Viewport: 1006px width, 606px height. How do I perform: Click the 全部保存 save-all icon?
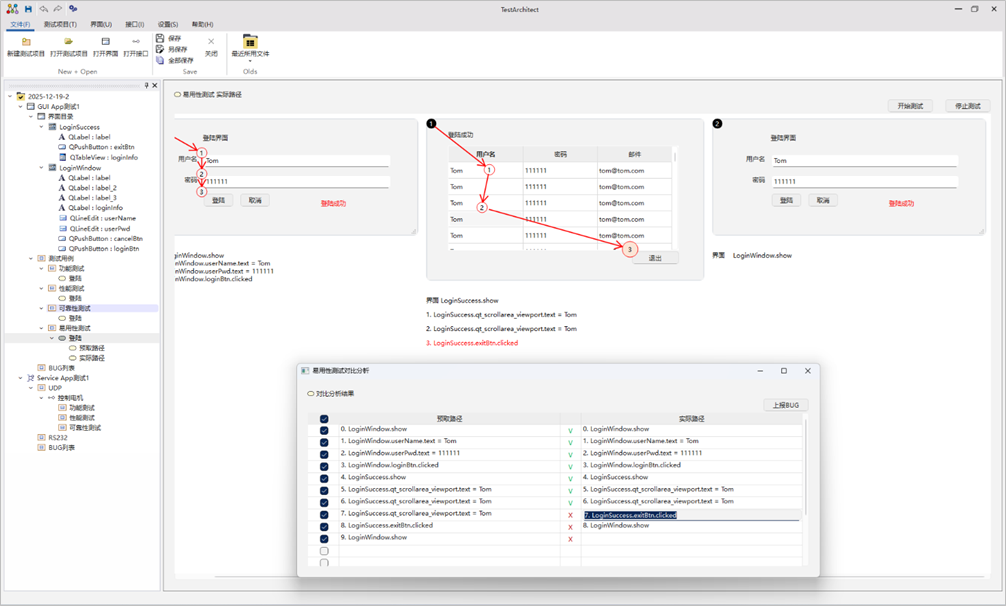[160, 60]
